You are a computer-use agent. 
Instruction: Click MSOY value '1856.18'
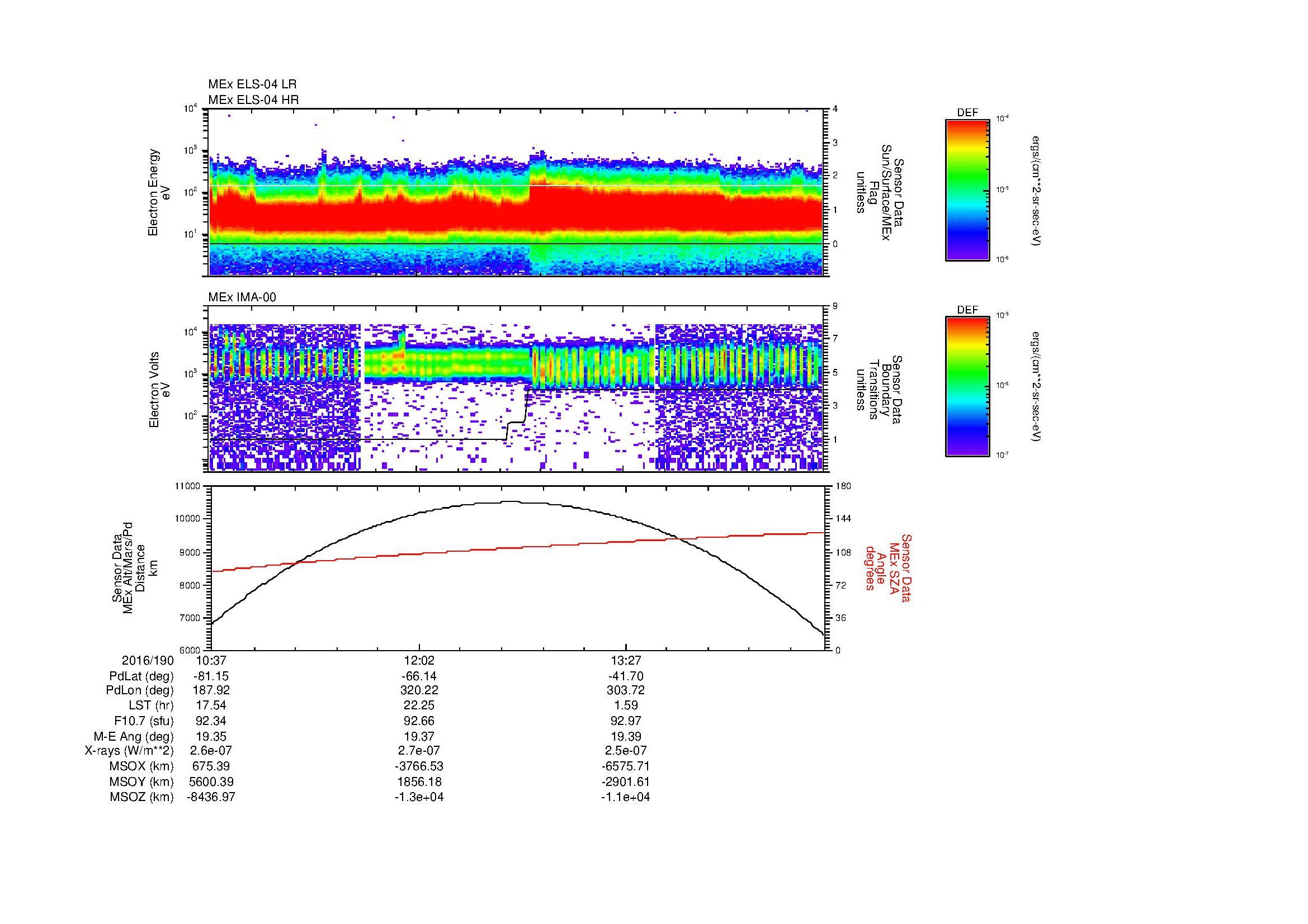419,782
